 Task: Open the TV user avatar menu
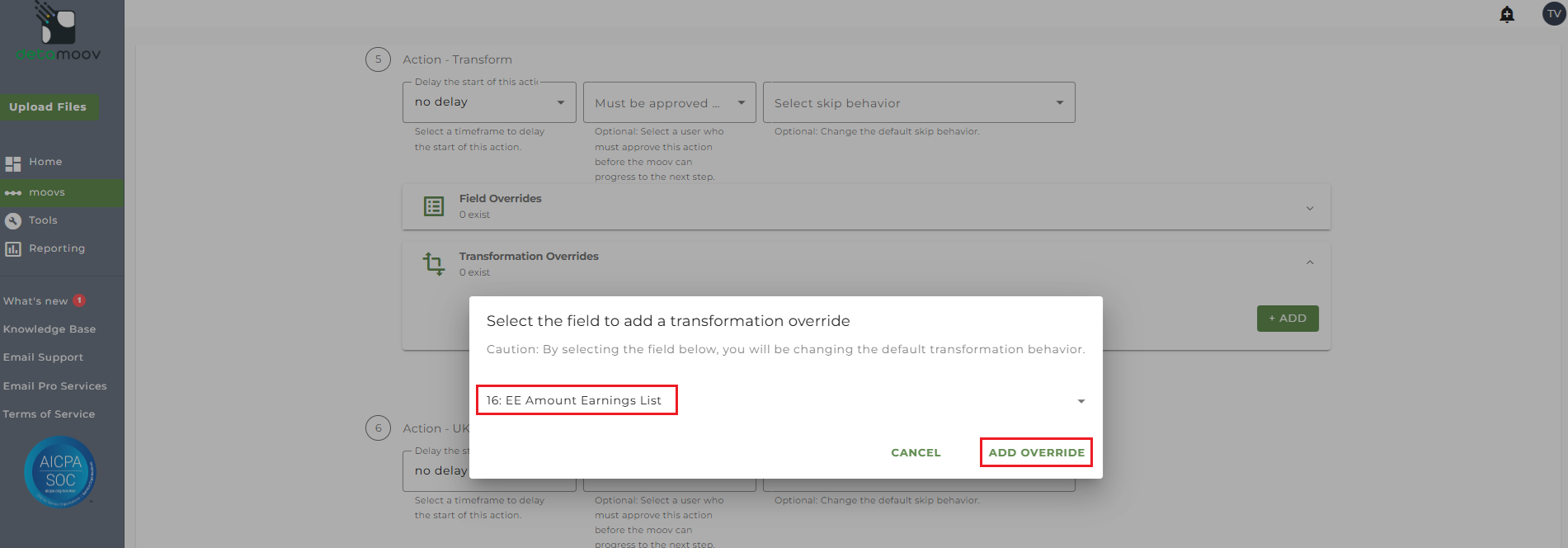point(1554,14)
